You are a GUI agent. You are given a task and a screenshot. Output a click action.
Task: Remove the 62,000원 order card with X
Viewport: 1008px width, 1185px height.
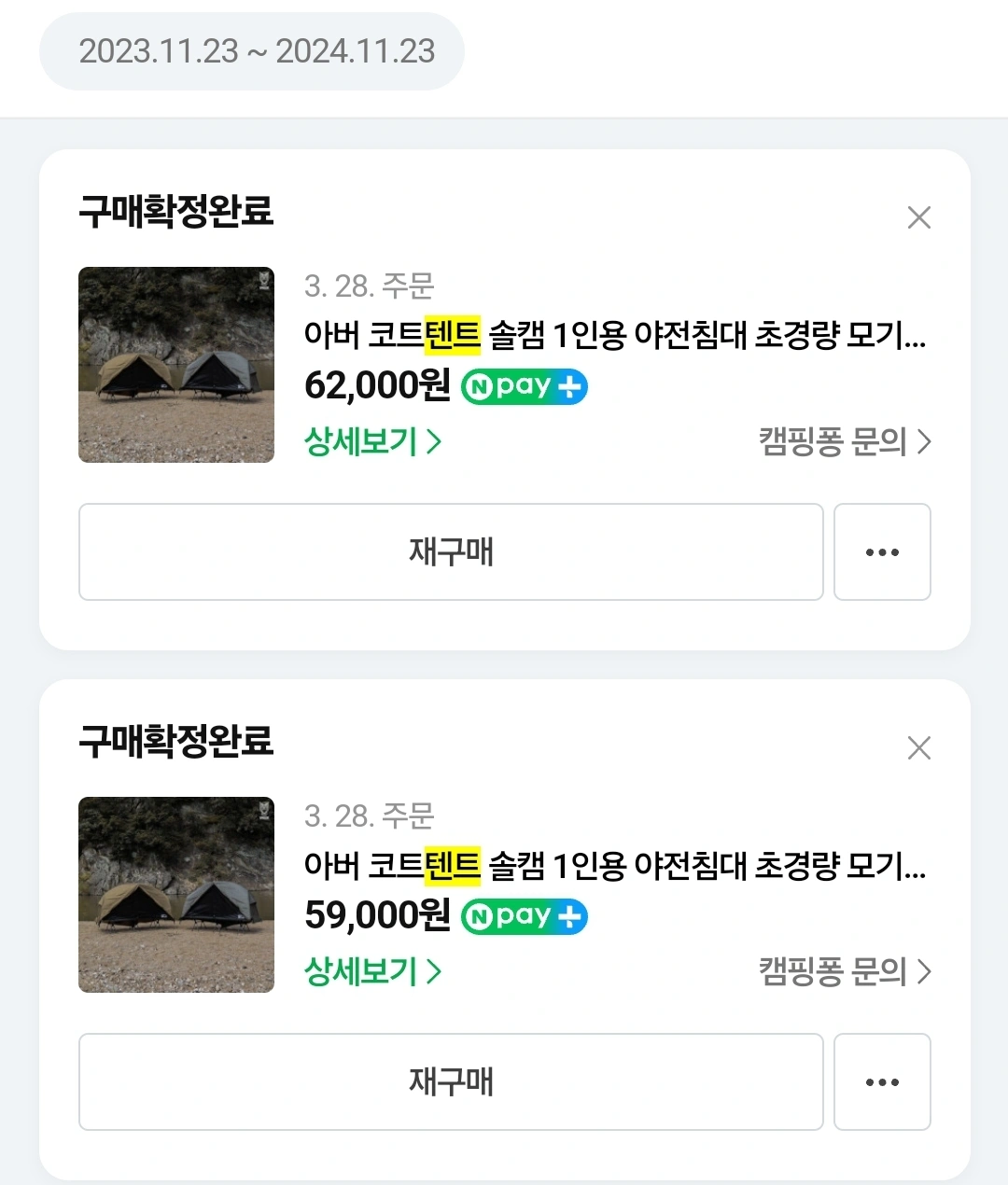click(918, 217)
